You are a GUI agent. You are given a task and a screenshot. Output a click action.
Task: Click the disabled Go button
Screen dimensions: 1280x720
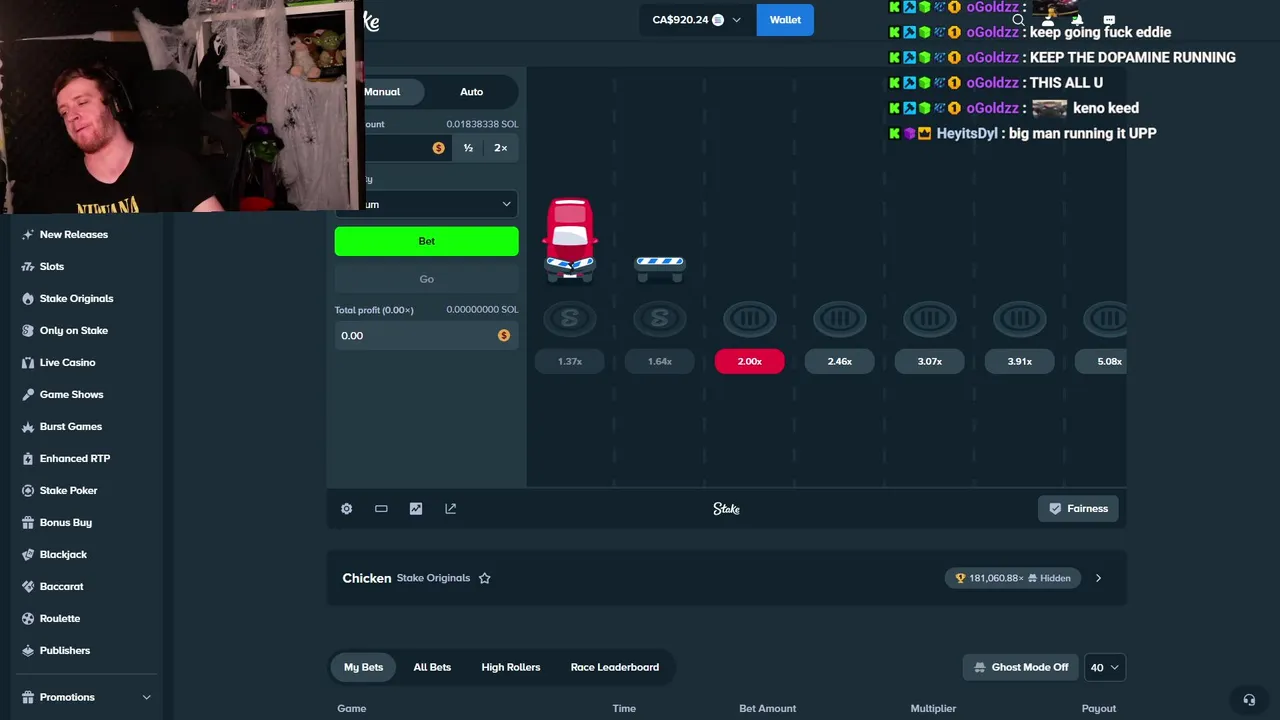(427, 279)
